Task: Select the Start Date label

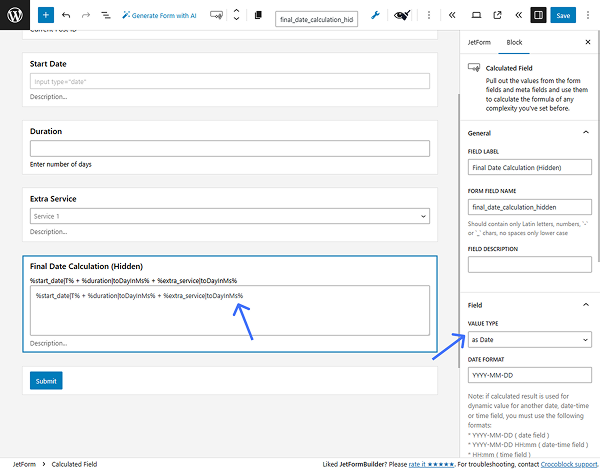Action: pyautogui.click(x=48, y=64)
